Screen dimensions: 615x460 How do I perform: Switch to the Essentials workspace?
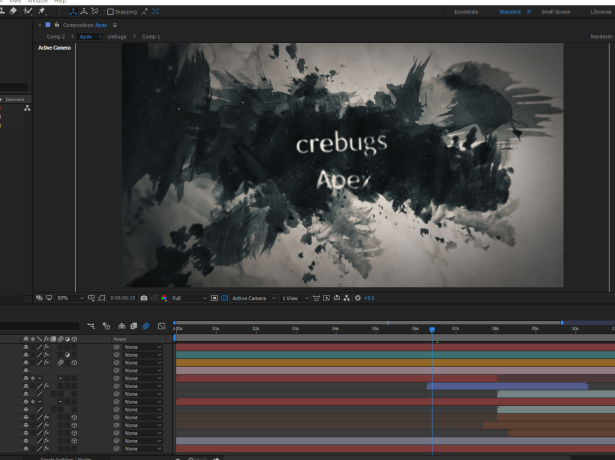(x=466, y=12)
